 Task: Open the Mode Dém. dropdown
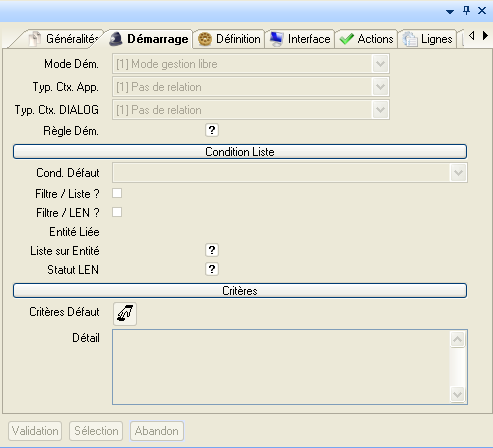pos(380,64)
